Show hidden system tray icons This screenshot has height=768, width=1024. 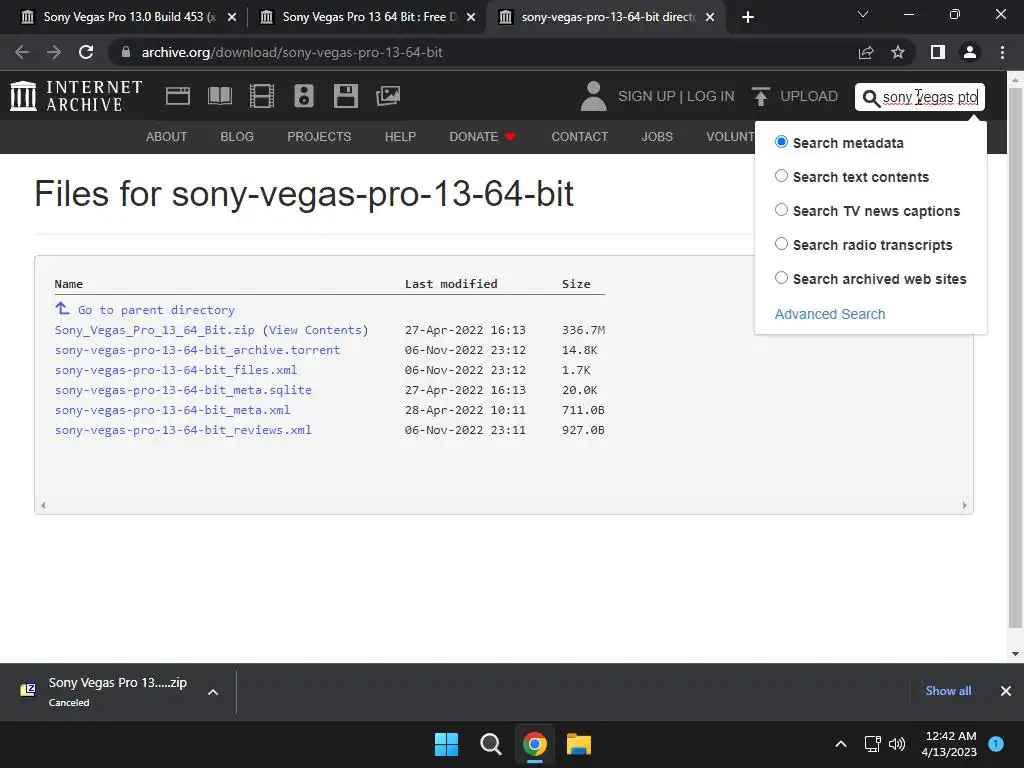tap(841, 744)
